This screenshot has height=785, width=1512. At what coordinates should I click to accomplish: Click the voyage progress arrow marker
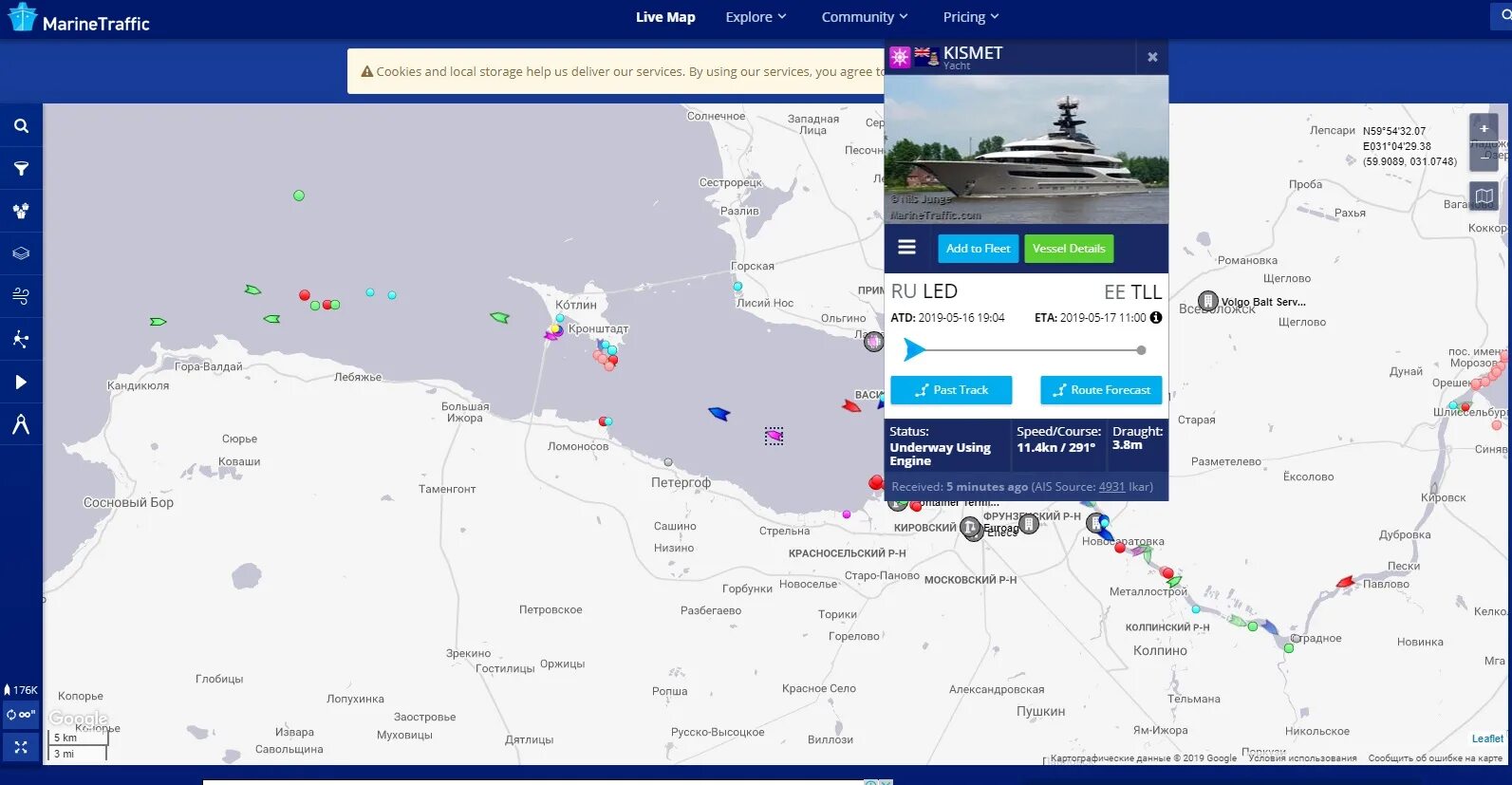point(914,350)
